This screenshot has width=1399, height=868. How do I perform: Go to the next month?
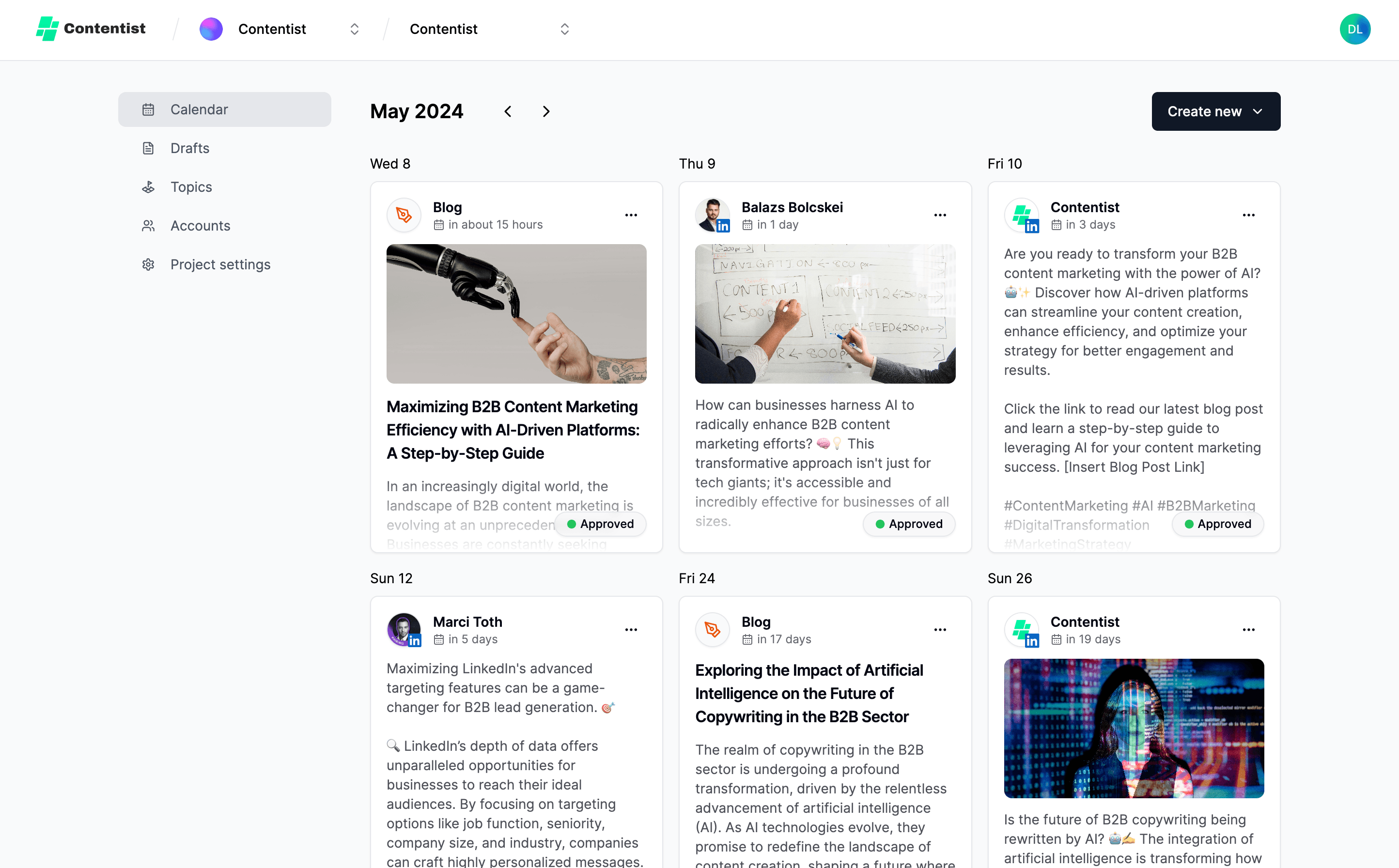(546, 111)
